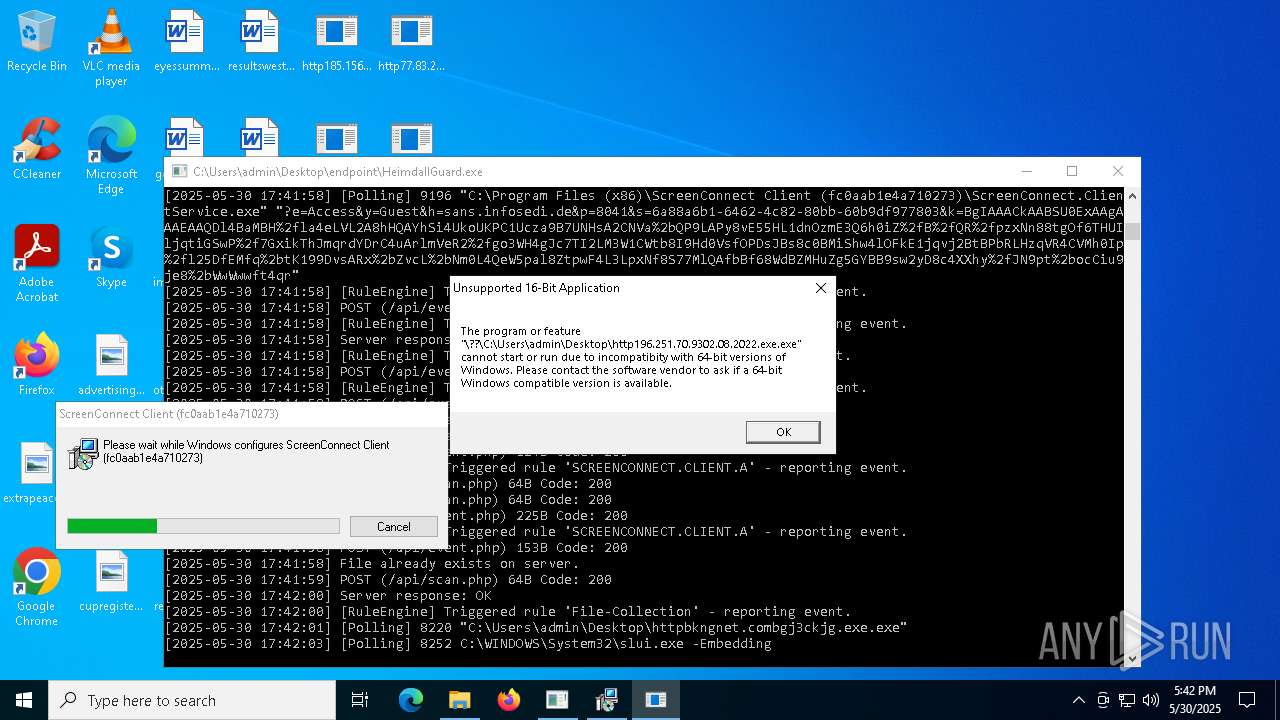The width and height of the screenshot is (1280, 720).
Task: Open the clock and date flyout
Action: pyautogui.click(x=1195, y=700)
